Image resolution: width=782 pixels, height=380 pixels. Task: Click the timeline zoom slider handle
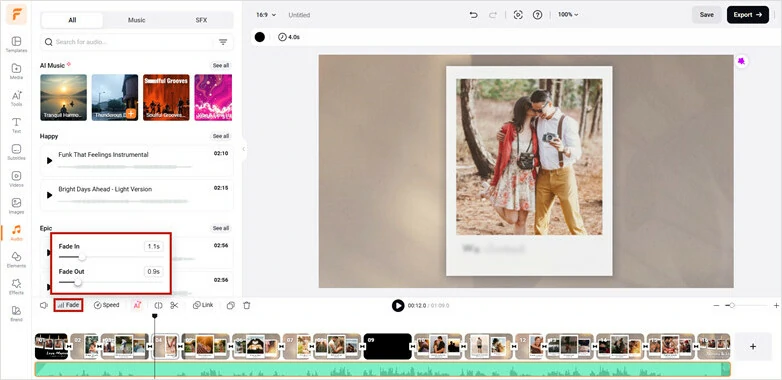pyautogui.click(x=732, y=305)
